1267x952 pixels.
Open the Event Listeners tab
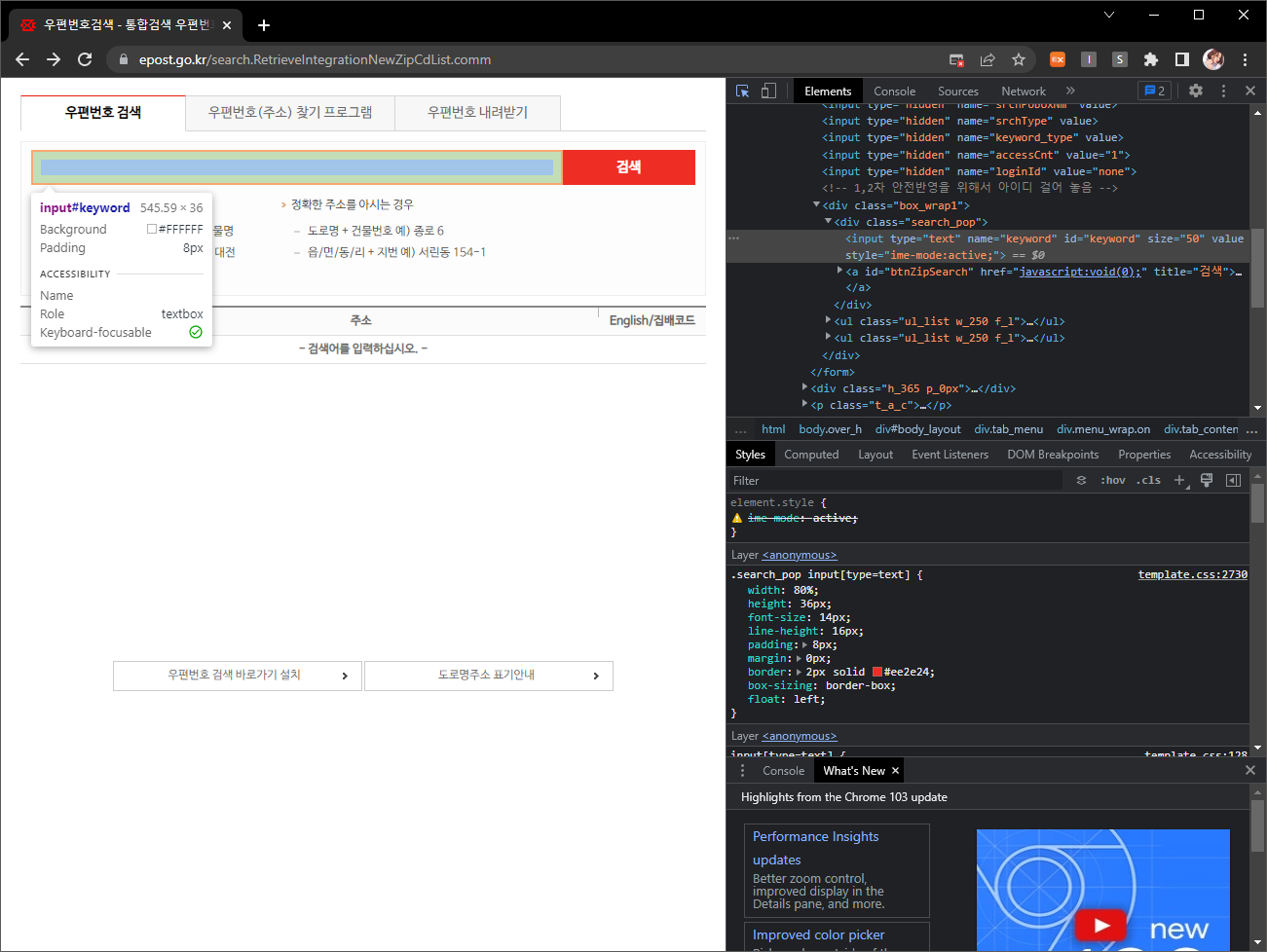[950, 455]
